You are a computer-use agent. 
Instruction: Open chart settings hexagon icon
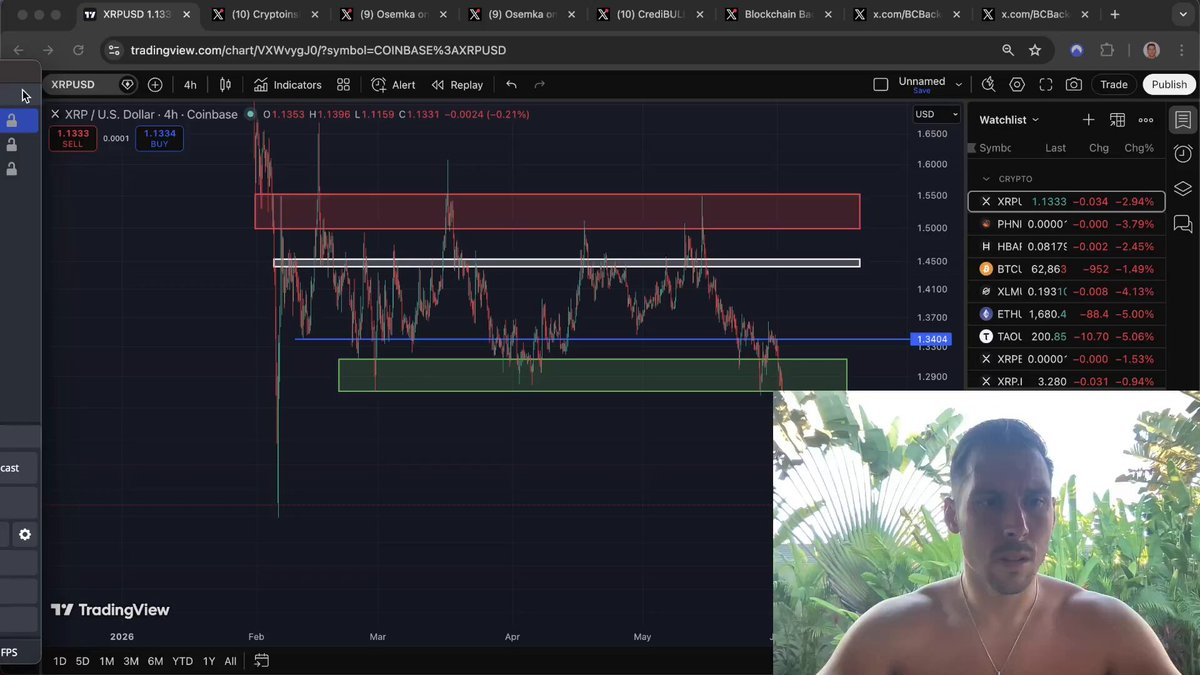[x=1017, y=85]
